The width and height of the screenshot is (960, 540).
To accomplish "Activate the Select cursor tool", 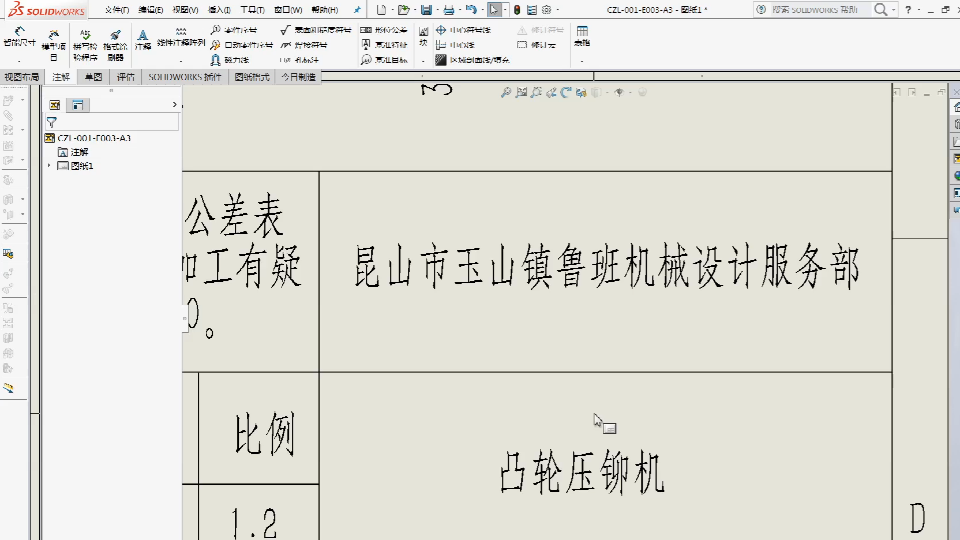I will tap(493, 10).
